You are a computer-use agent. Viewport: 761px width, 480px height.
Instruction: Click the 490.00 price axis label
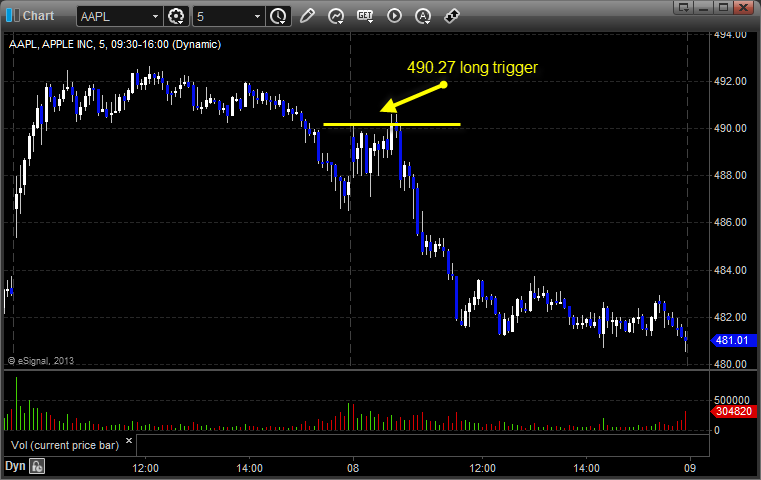coord(730,128)
